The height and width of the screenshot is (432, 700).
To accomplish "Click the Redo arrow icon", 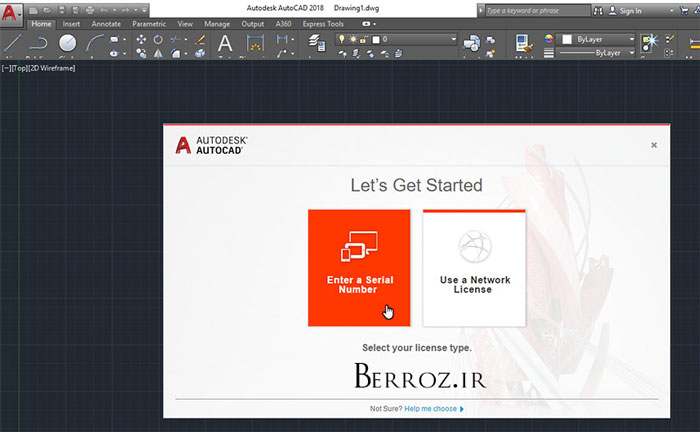I will (x=125, y=10).
